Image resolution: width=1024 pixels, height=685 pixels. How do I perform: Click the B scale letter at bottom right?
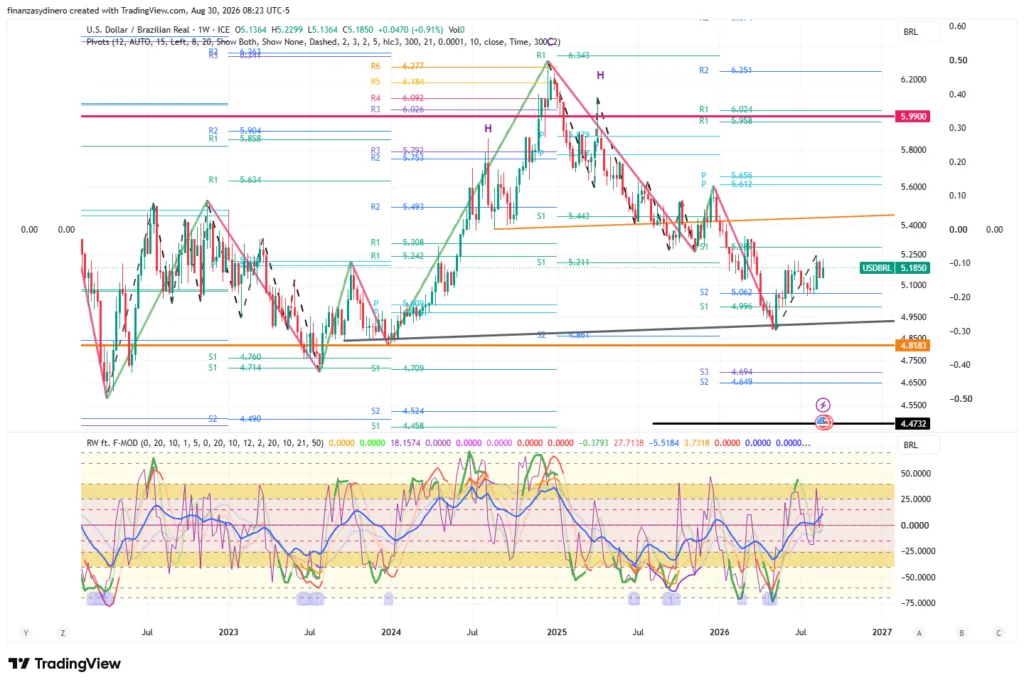[x=961, y=633]
